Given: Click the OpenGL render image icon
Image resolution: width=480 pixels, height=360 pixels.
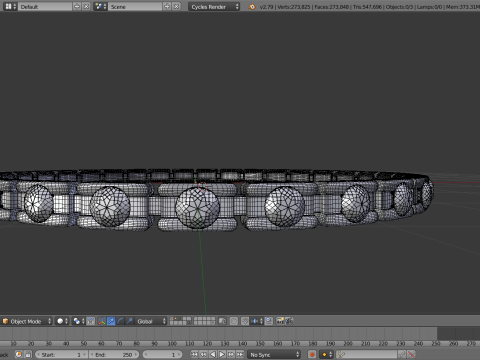Looking at the screenshot, I should (280, 321).
